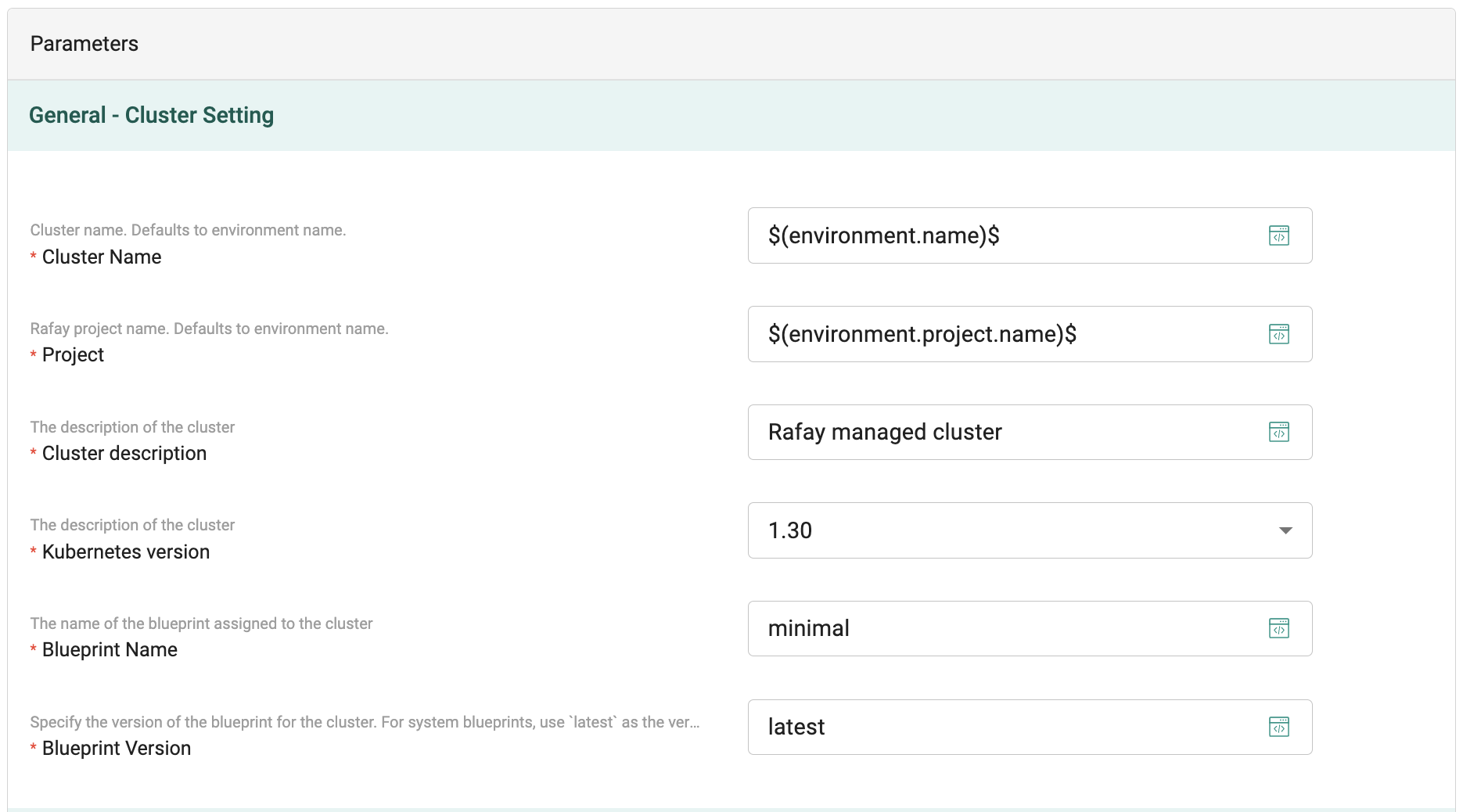
Task: Click the truncated 'Specify the version of the blueprint' hint
Action: pyautogui.click(x=365, y=722)
